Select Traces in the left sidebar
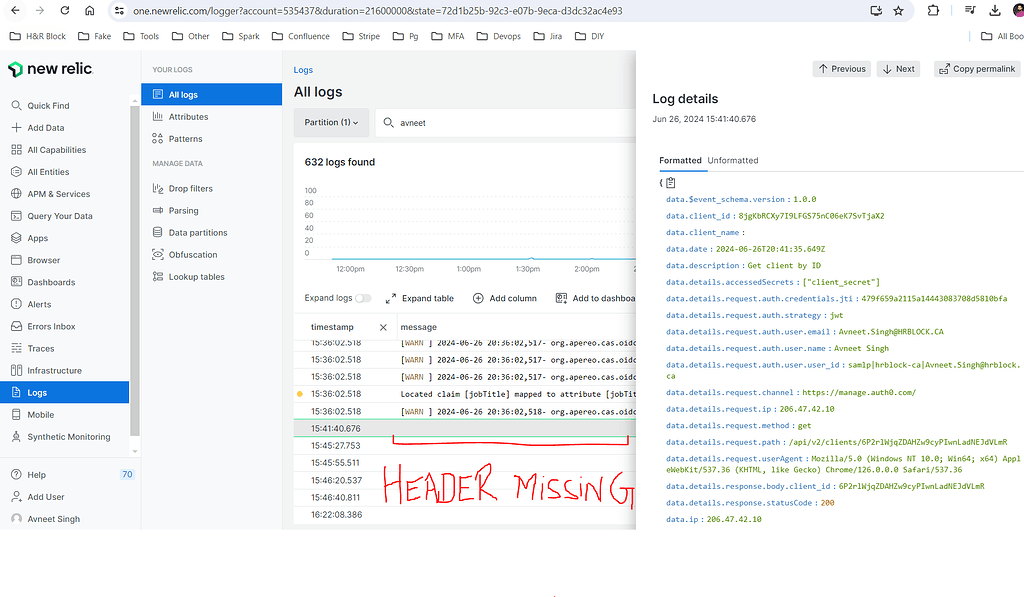The height and width of the screenshot is (597, 1024). point(52,348)
